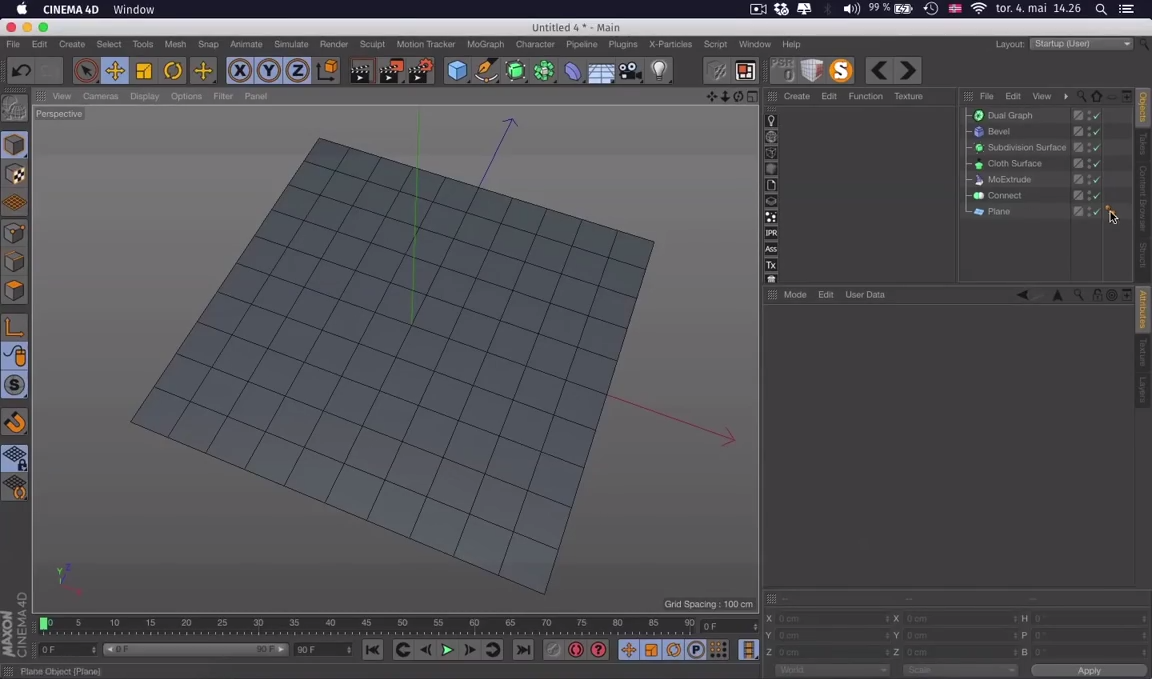Enable Axis mode in left palette
Screen dimensions: 1152x679
[15, 327]
